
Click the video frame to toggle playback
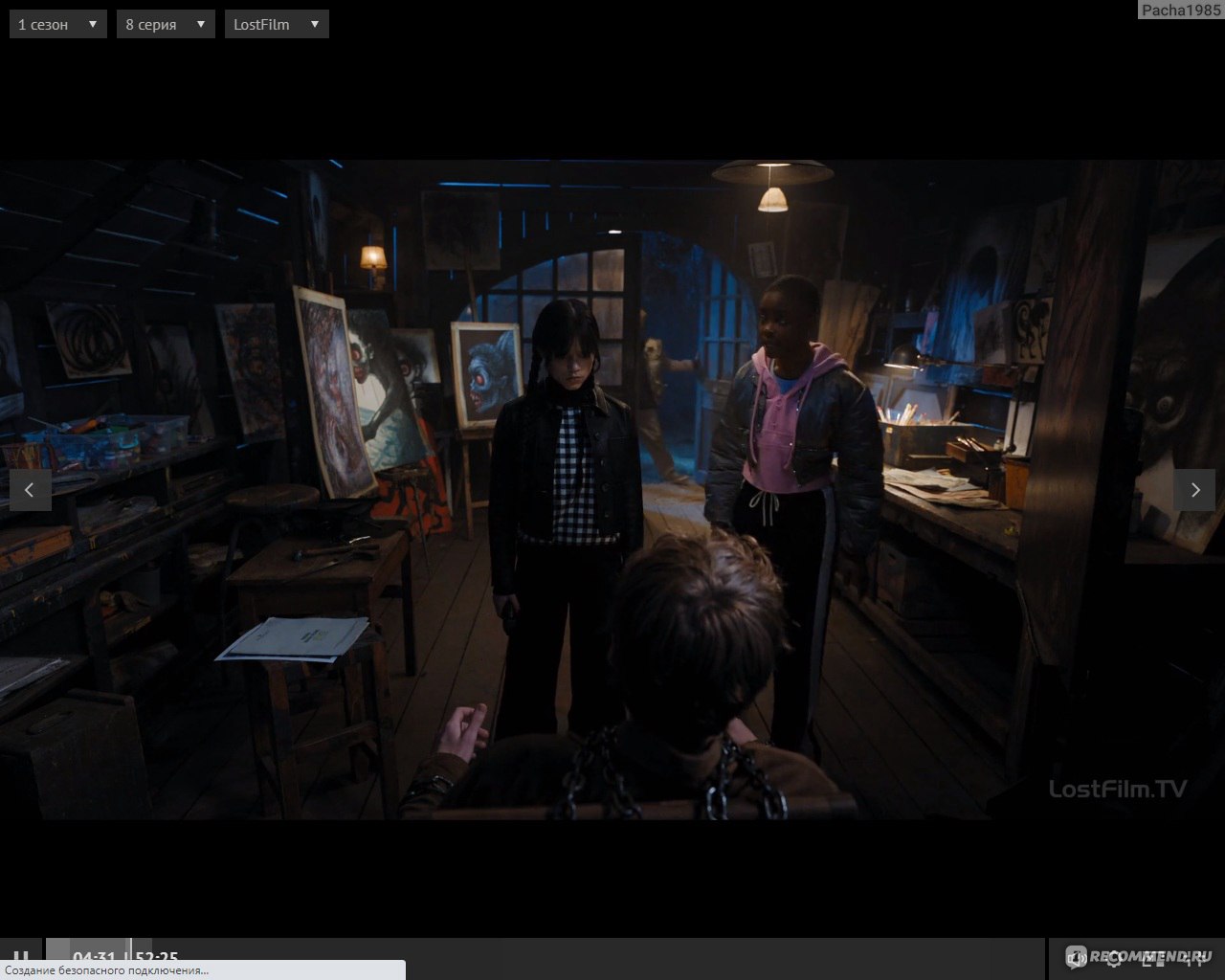(612, 490)
